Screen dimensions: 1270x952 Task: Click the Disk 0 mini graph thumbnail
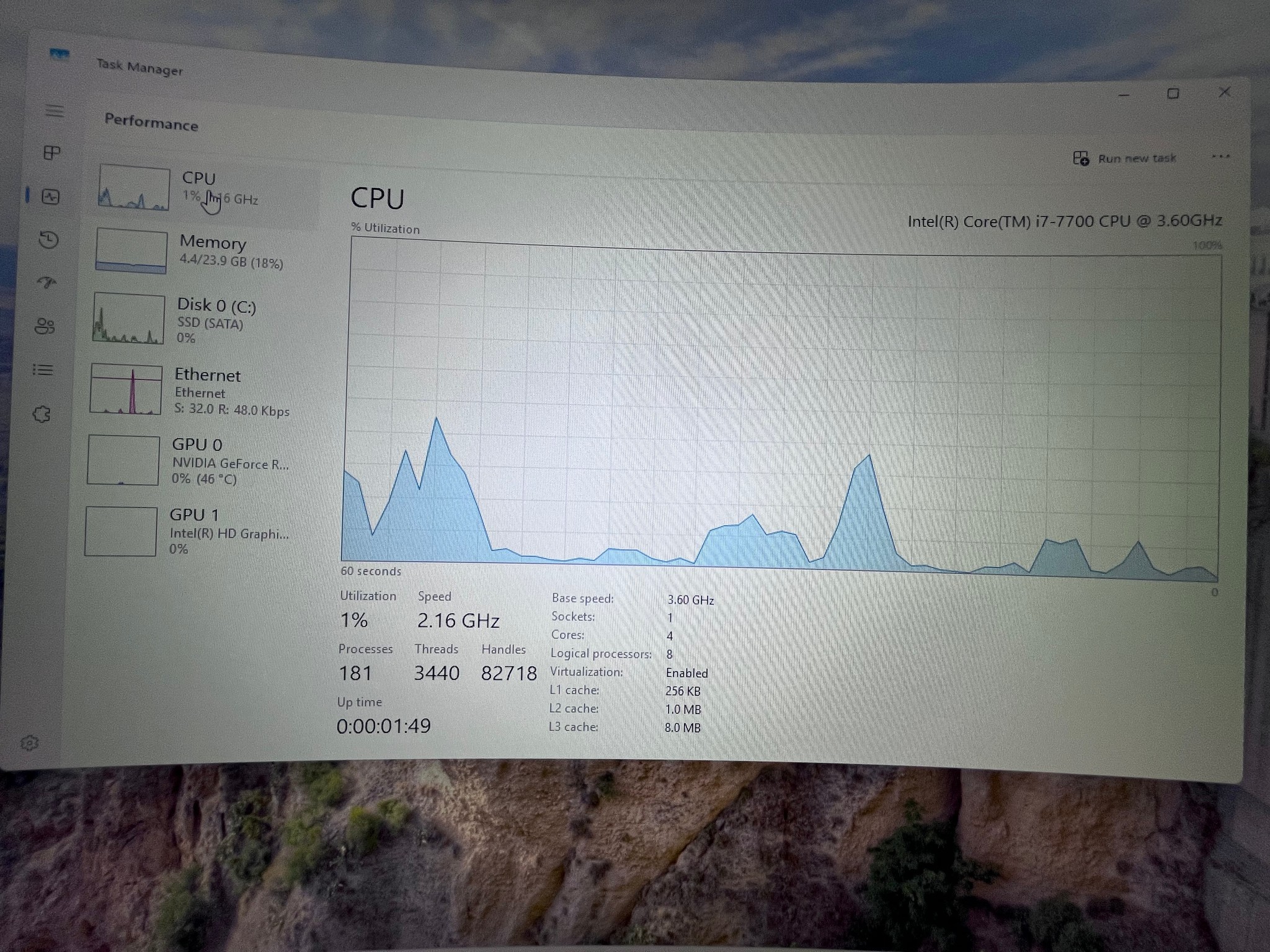point(128,319)
